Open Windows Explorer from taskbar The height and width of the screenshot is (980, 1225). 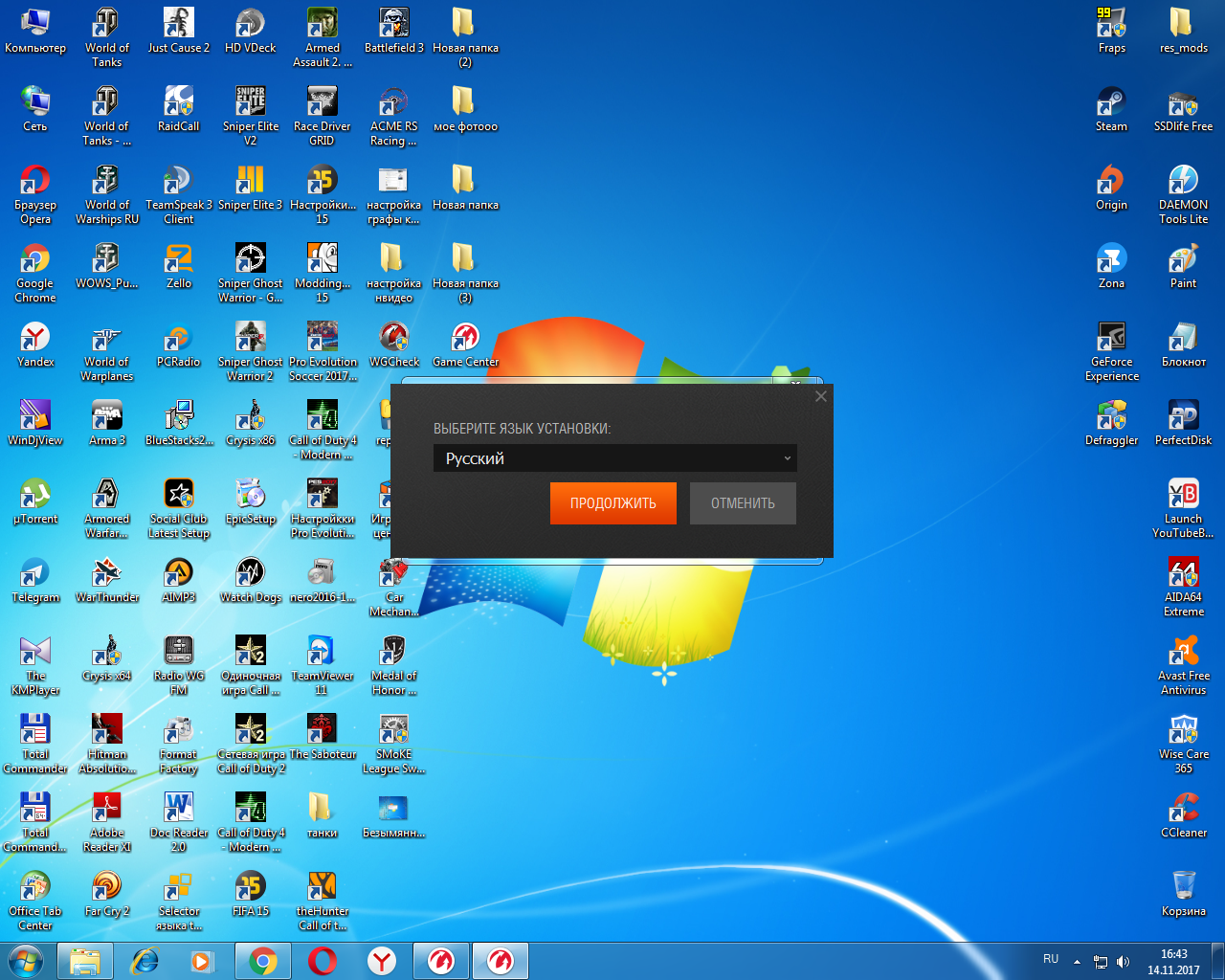click(85, 961)
